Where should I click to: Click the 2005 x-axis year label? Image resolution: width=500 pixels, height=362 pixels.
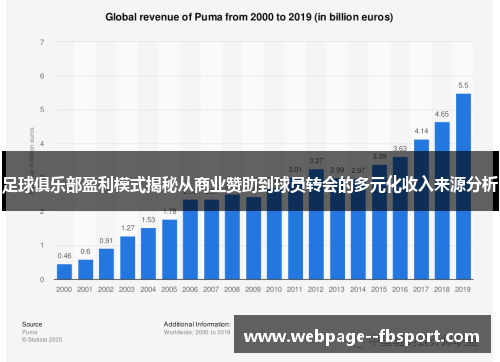tap(169, 289)
